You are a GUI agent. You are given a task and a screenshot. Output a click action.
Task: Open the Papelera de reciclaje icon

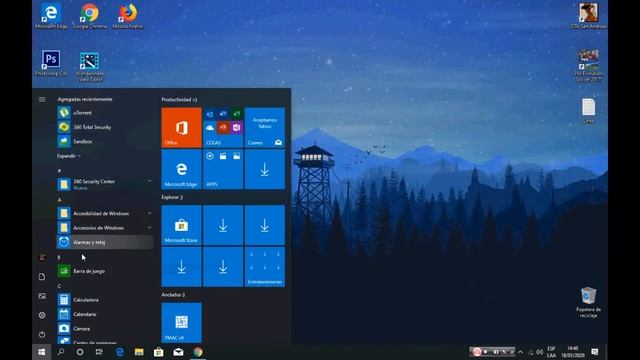coord(588,302)
